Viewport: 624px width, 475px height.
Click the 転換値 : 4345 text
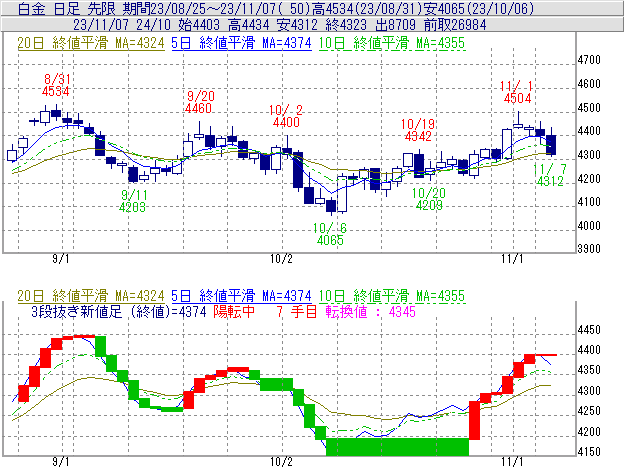coord(370,312)
